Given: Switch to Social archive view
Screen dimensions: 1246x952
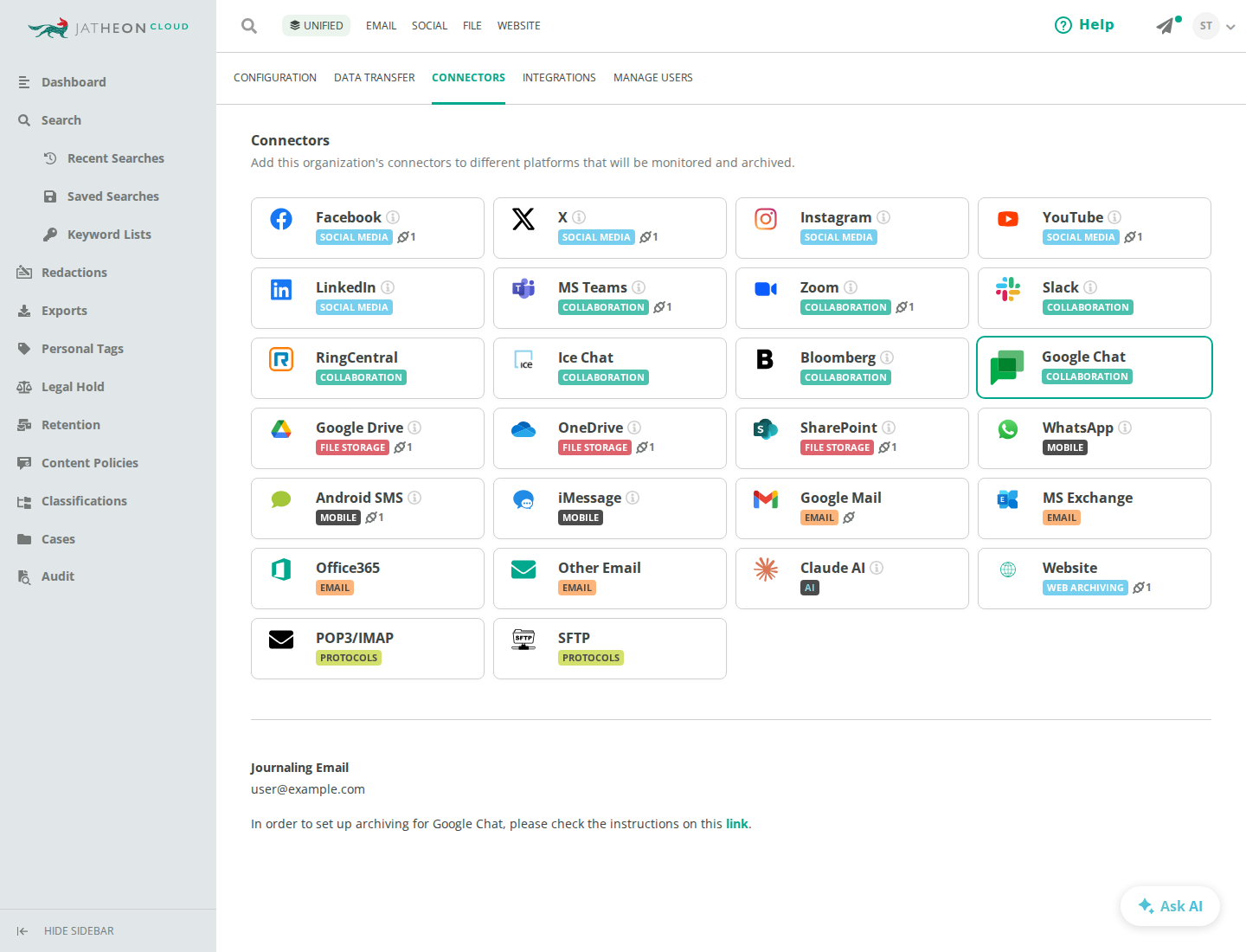Looking at the screenshot, I should pyautogui.click(x=429, y=26).
